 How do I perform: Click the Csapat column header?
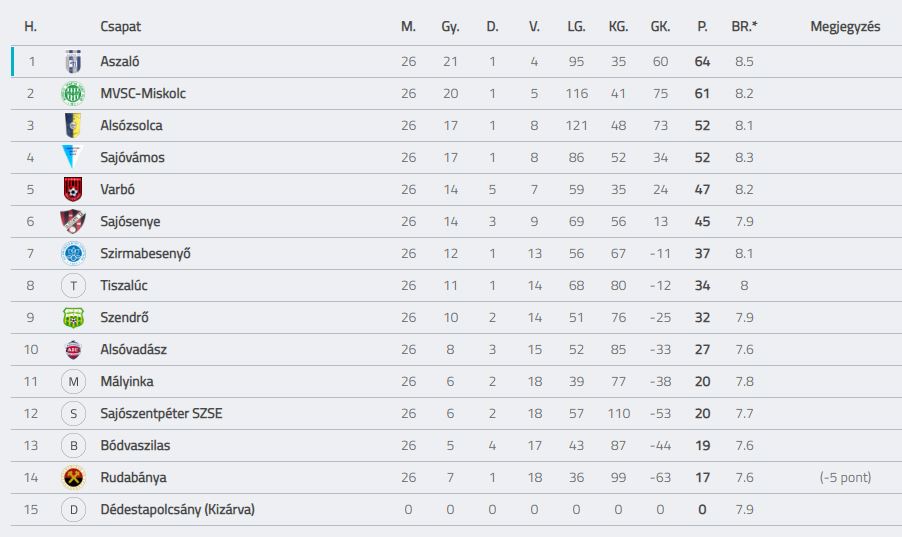pos(120,26)
